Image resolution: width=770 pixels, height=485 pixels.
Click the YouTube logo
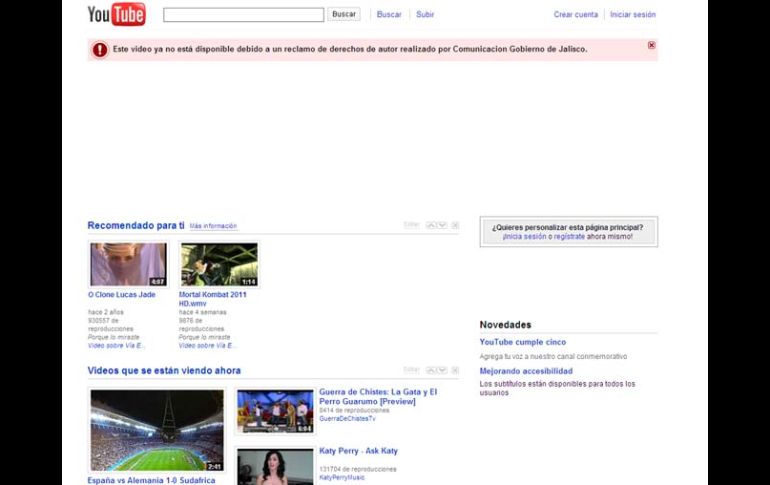116,14
